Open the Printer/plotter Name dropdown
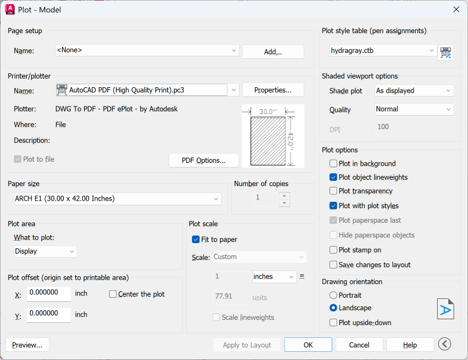The width and height of the screenshot is (468, 360). pos(147,90)
